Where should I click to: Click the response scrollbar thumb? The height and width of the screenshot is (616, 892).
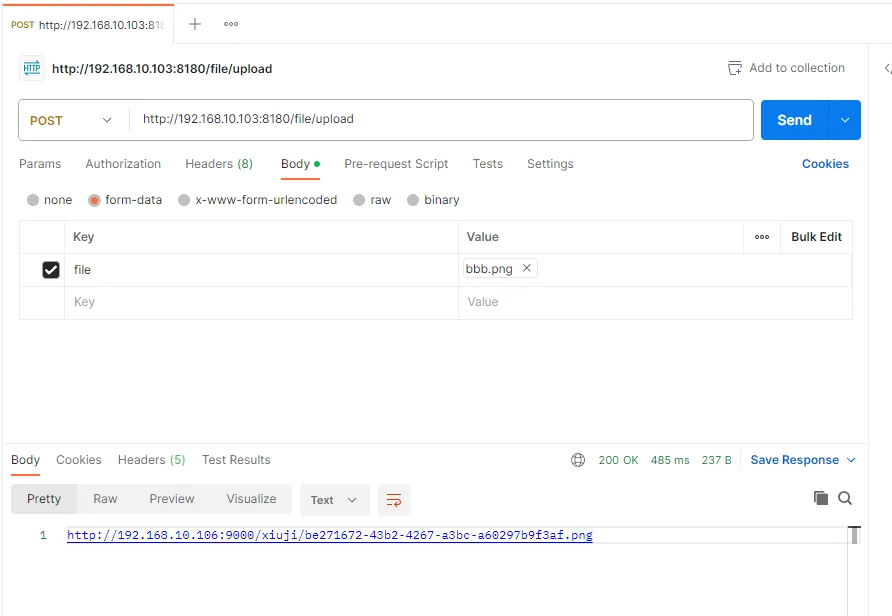tap(854, 535)
